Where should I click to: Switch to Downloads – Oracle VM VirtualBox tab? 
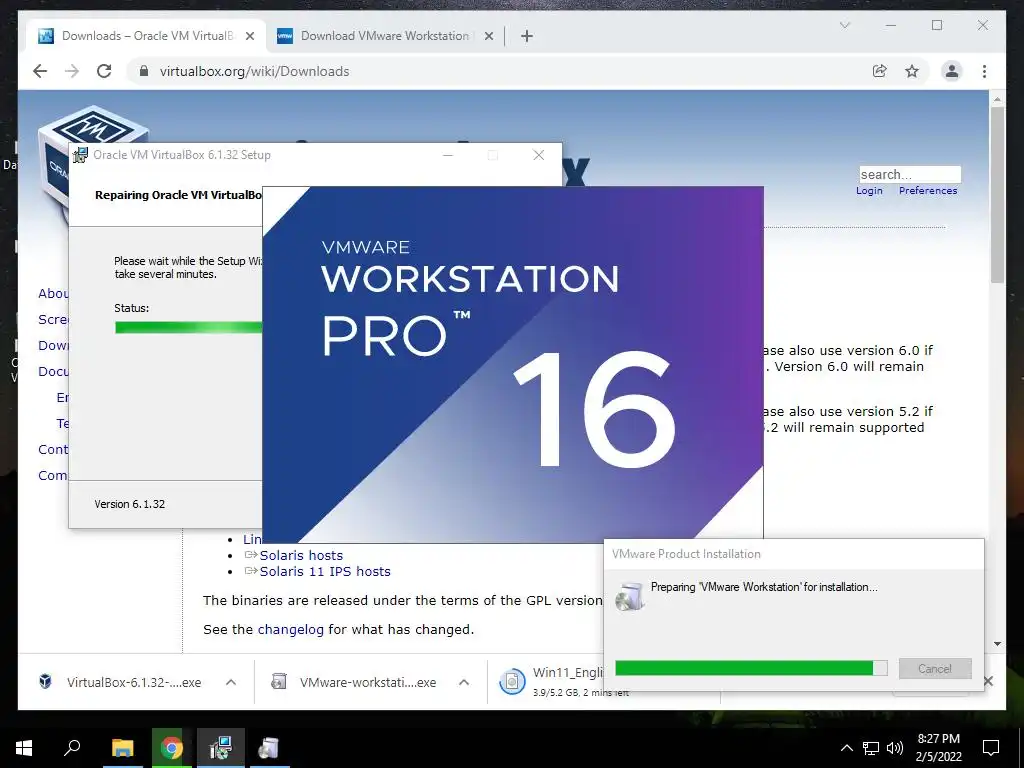click(x=146, y=36)
